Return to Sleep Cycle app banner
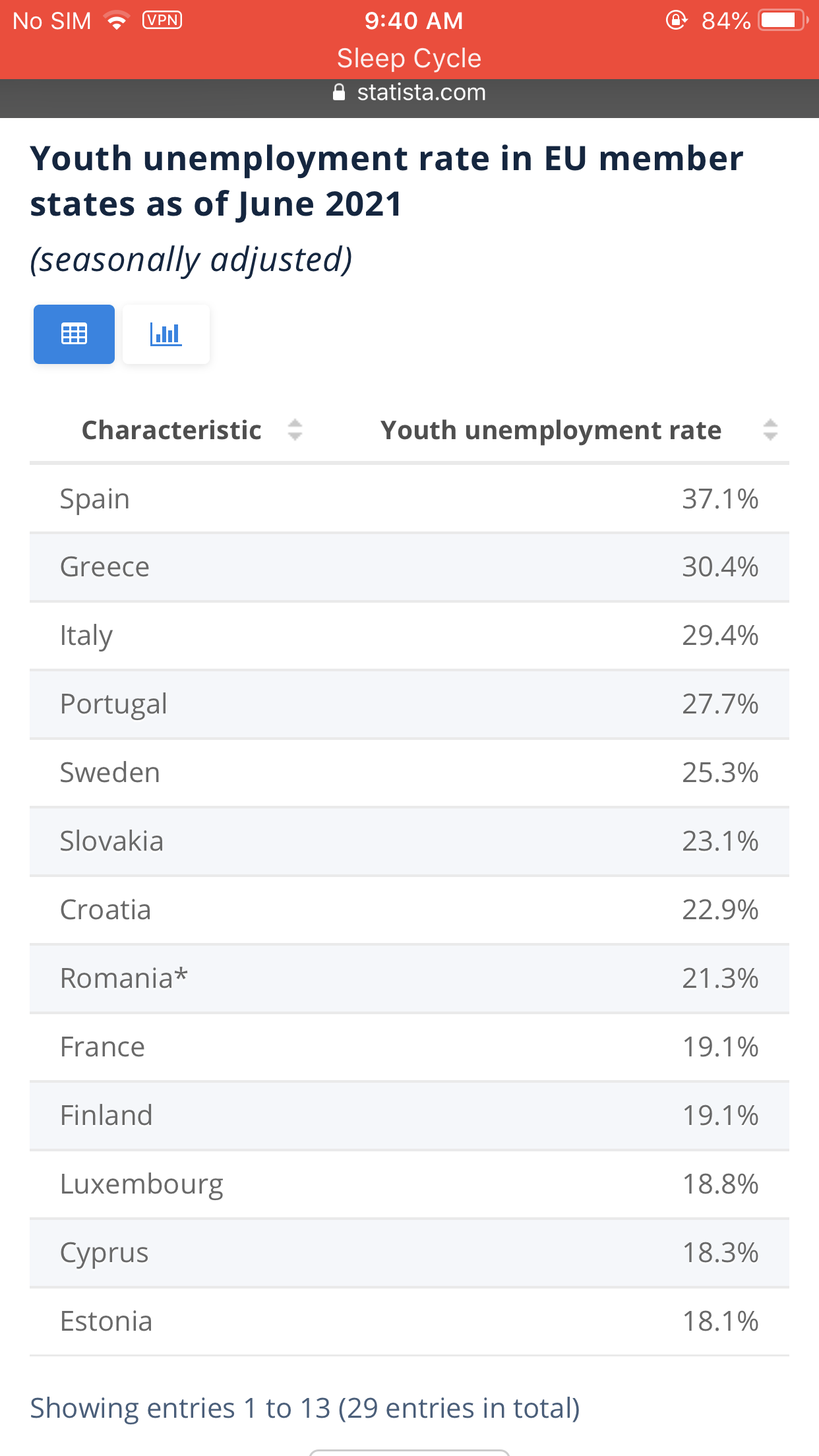The image size is (819, 1456). pyautogui.click(x=409, y=58)
